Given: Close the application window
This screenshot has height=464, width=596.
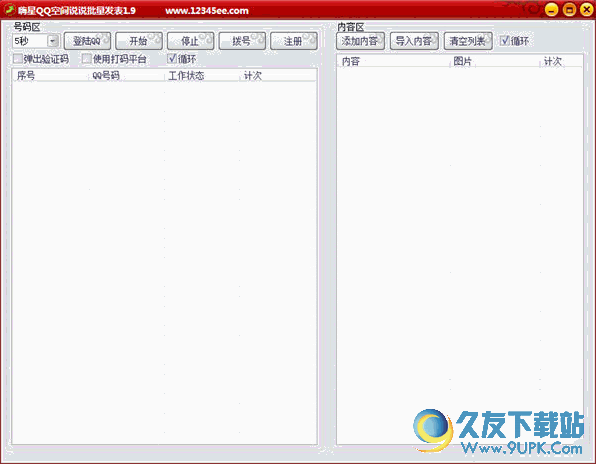Looking at the screenshot, I should click(586, 10).
